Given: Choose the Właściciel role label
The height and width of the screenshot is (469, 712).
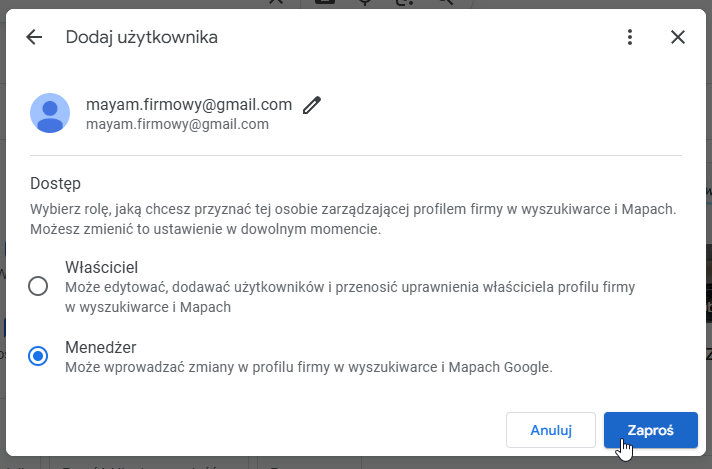Looking at the screenshot, I should (101, 267).
